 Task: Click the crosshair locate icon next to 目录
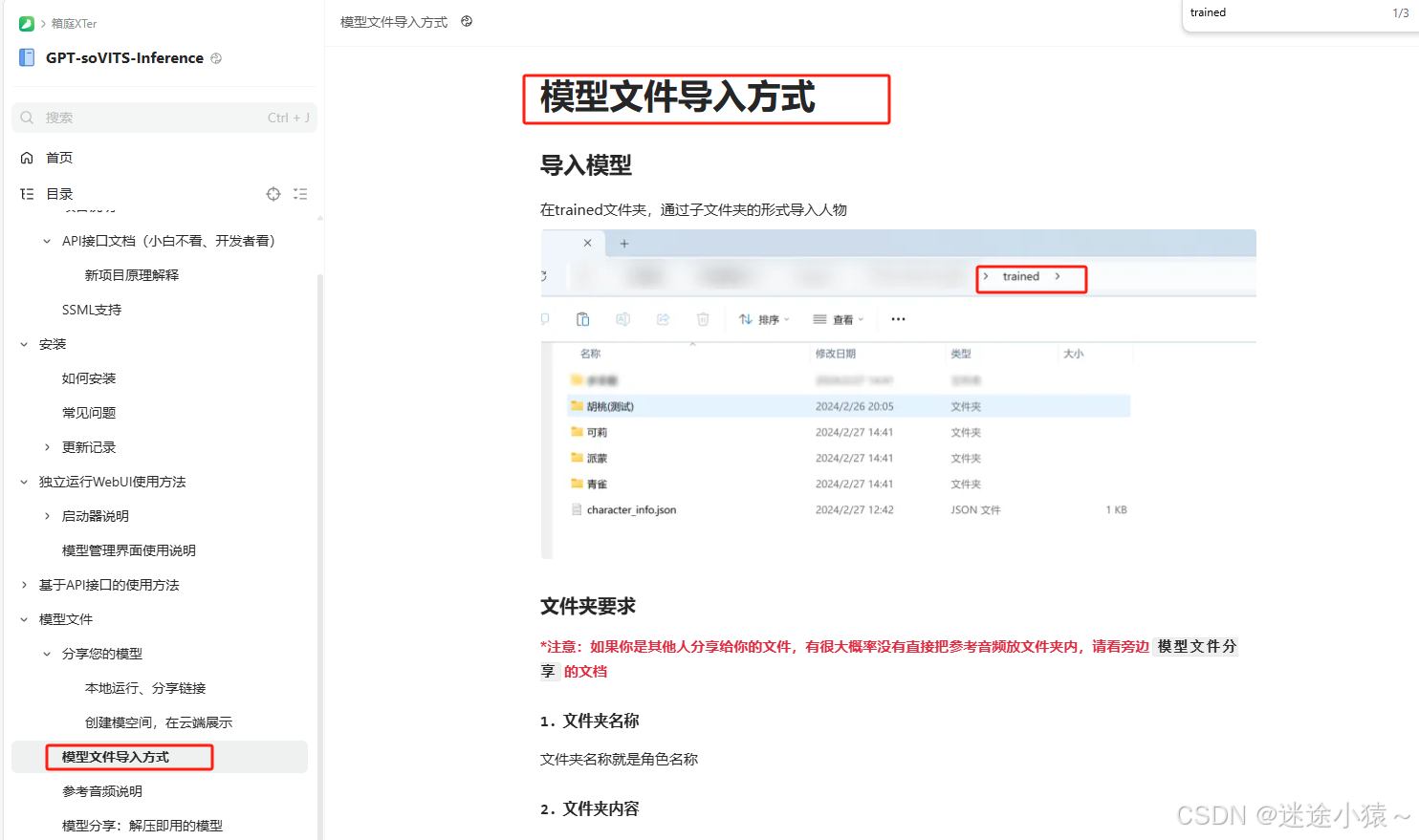(x=273, y=193)
